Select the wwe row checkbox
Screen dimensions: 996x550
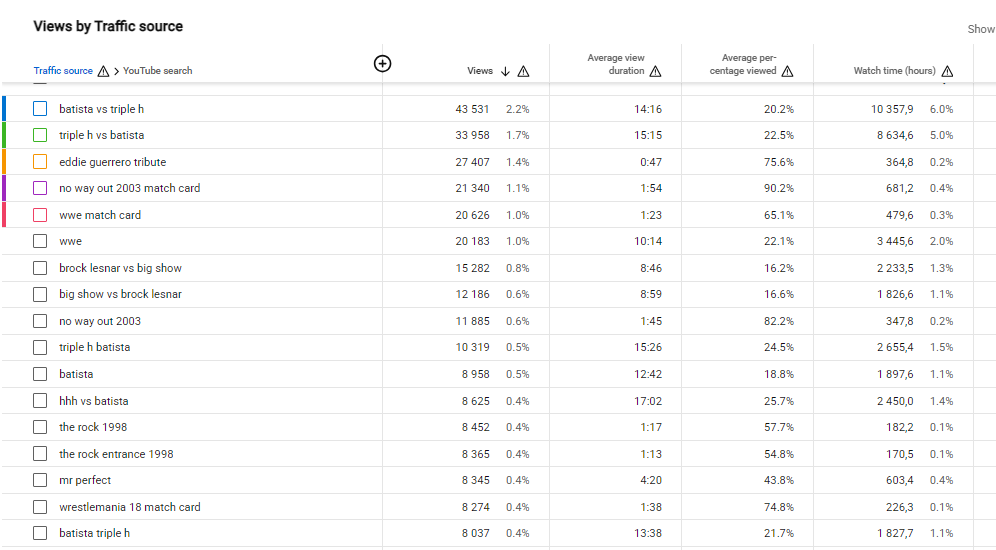(40, 241)
